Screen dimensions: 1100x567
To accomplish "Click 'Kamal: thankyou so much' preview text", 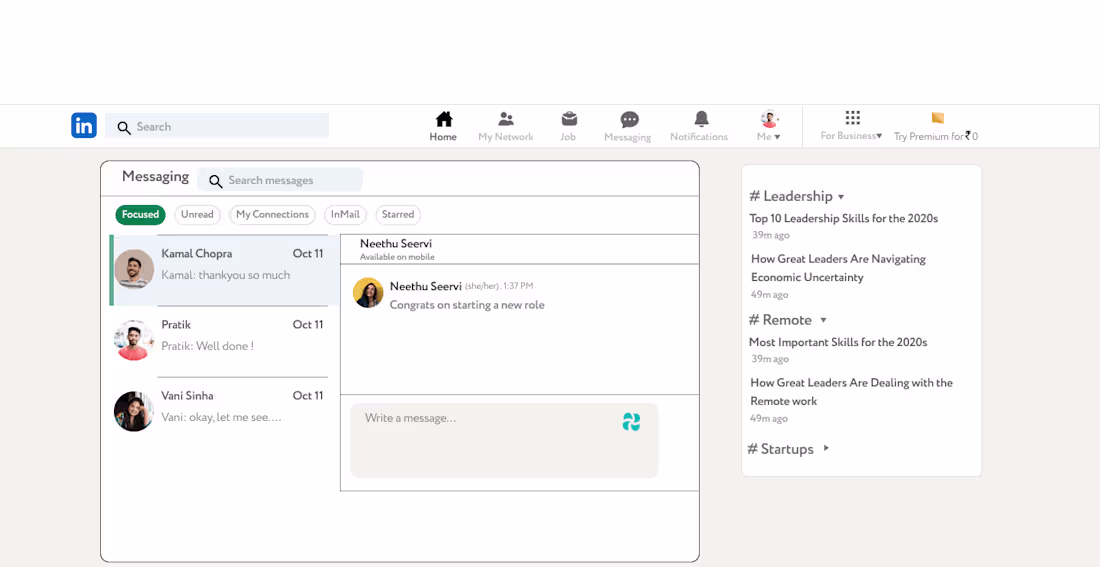I will click(x=225, y=275).
